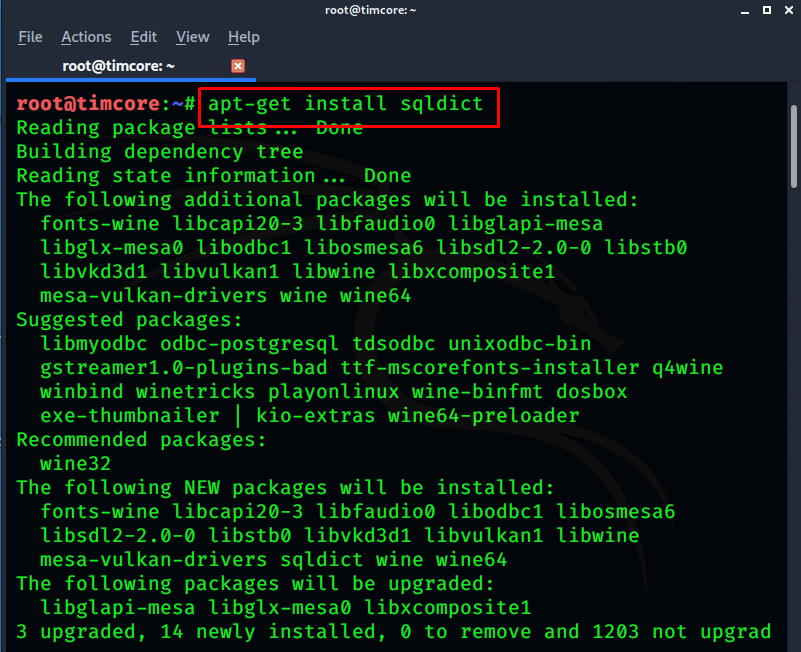The width and height of the screenshot is (801, 652).
Task: Click the 'odbc-postgresql' package name
Action: pos(249,344)
